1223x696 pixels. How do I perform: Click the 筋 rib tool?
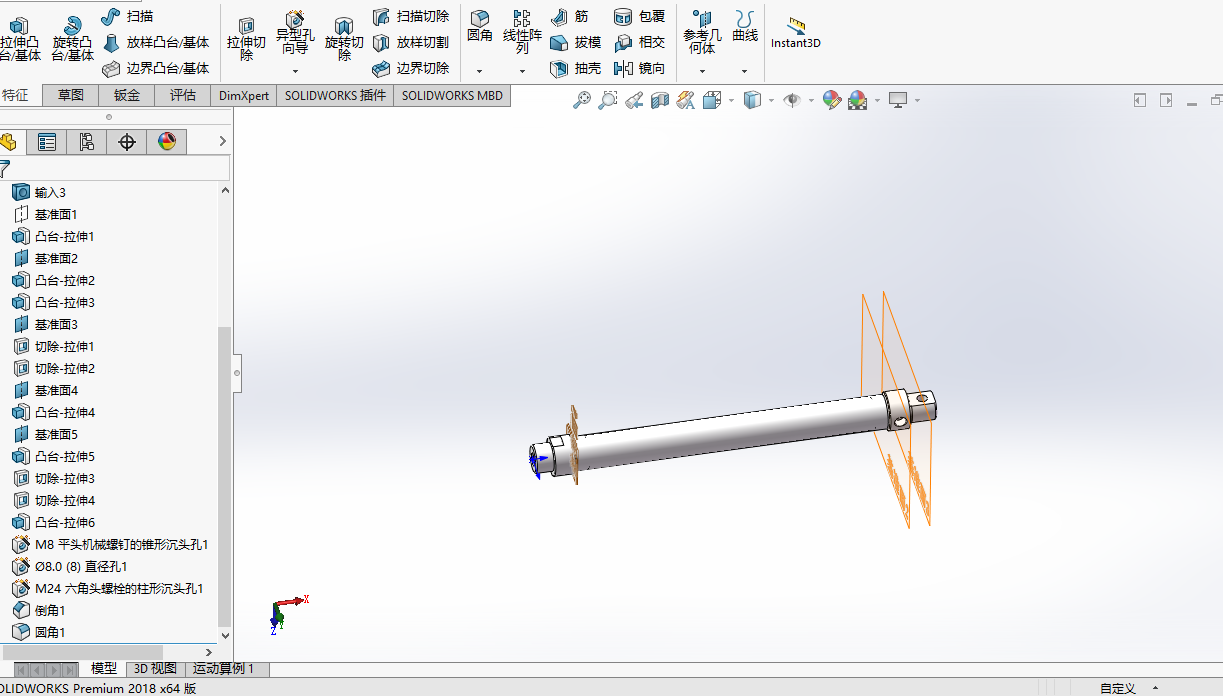tap(570, 16)
